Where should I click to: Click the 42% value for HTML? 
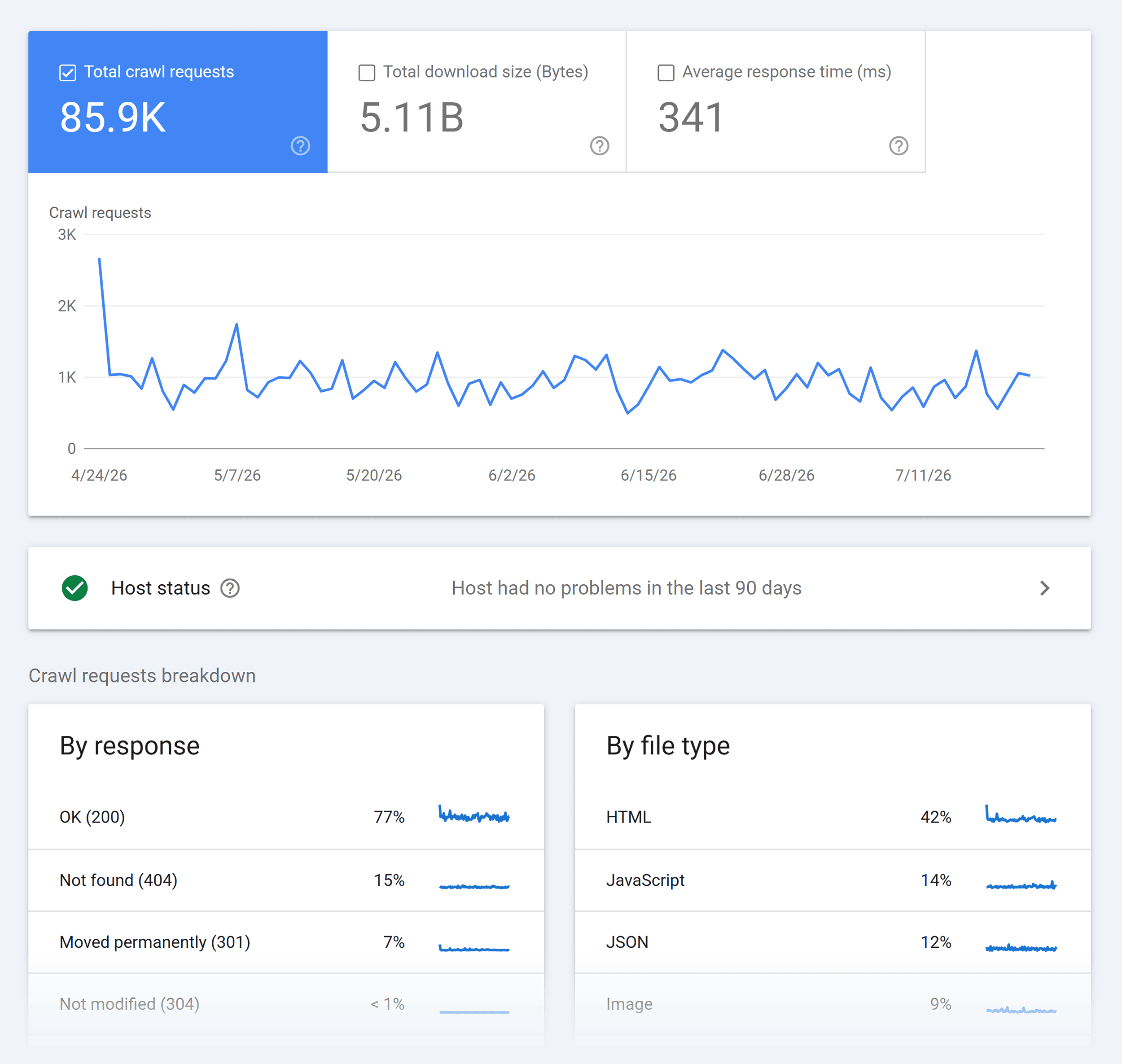click(x=936, y=817)
